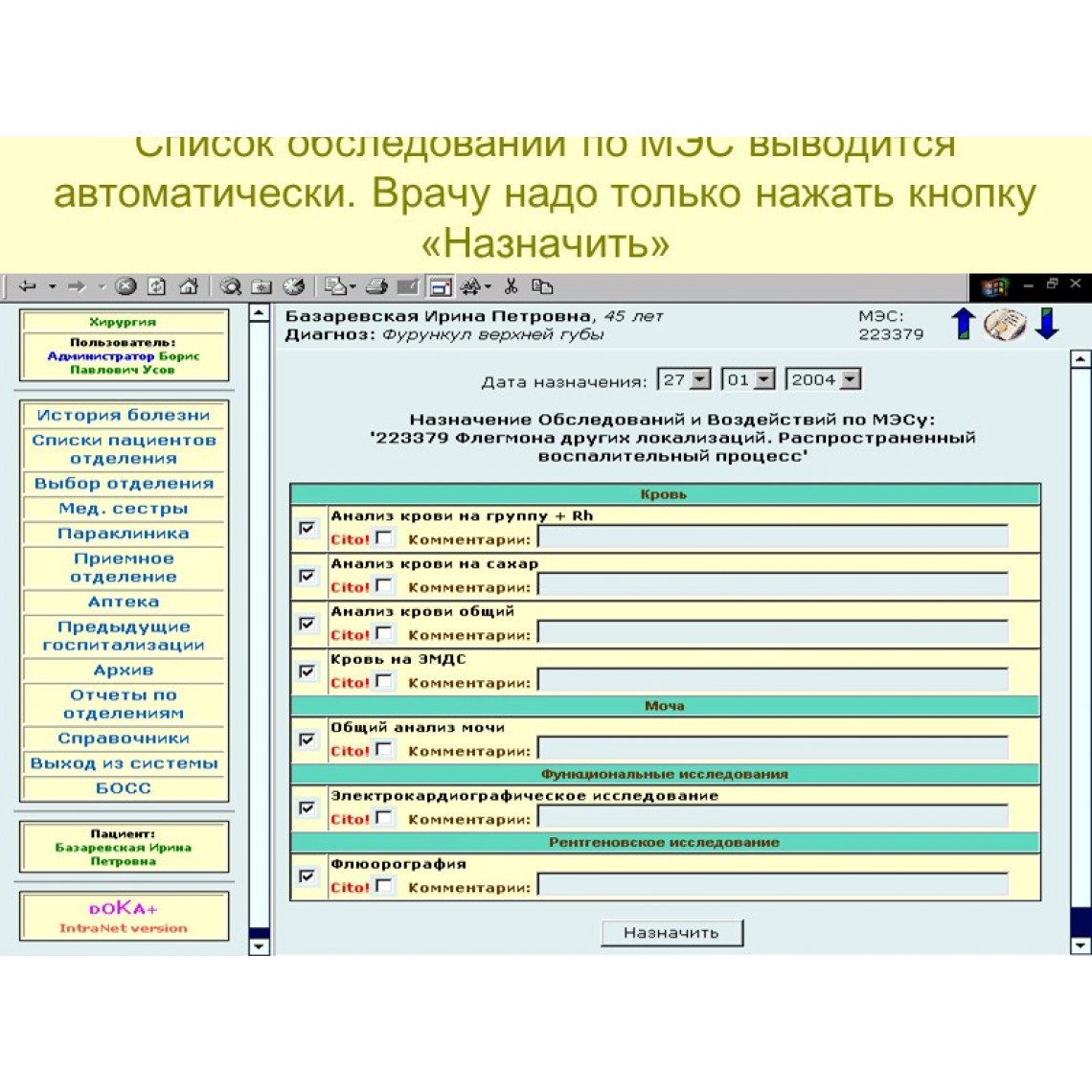
Task: Click the blue down arrow icon
Action: [1047, 324]
